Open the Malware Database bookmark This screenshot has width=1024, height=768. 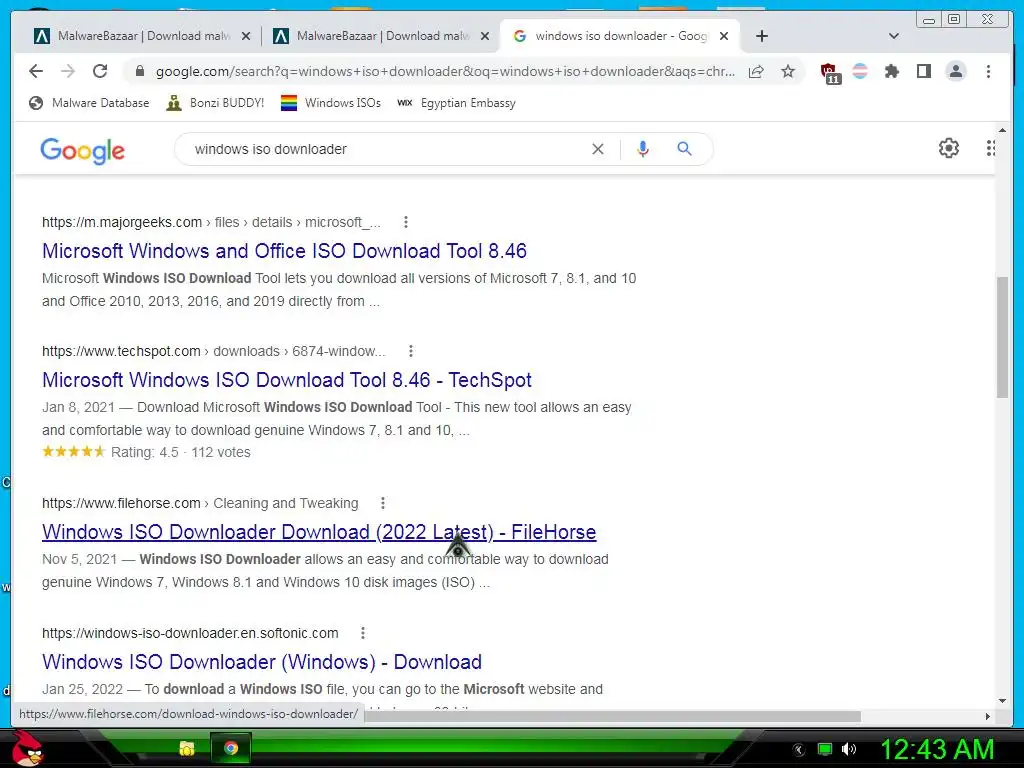(89, 103)
